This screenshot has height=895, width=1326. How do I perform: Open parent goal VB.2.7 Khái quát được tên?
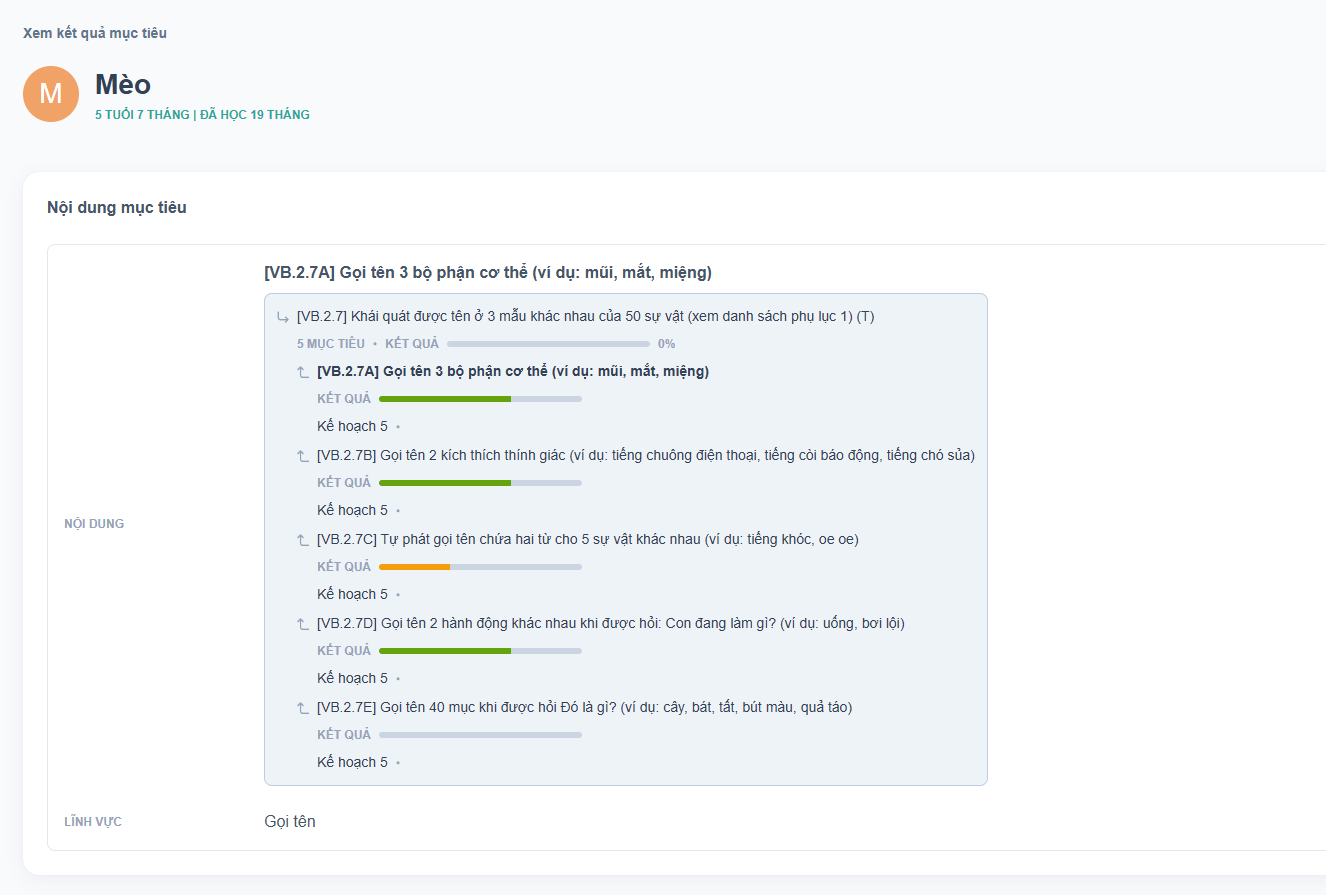[585, 317]
